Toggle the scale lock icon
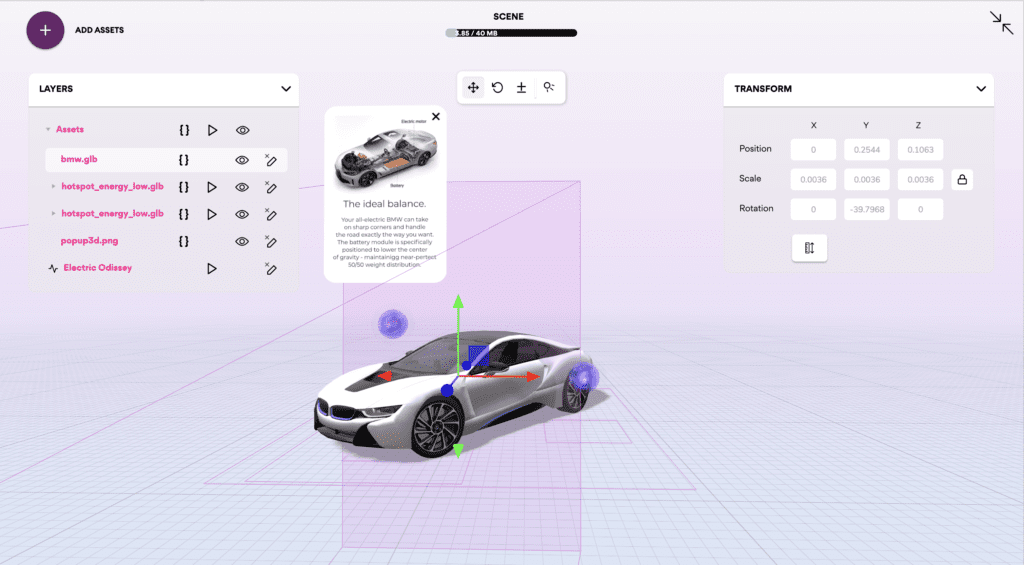This screenshot has width=1024, height=565. tap(962, 180)
